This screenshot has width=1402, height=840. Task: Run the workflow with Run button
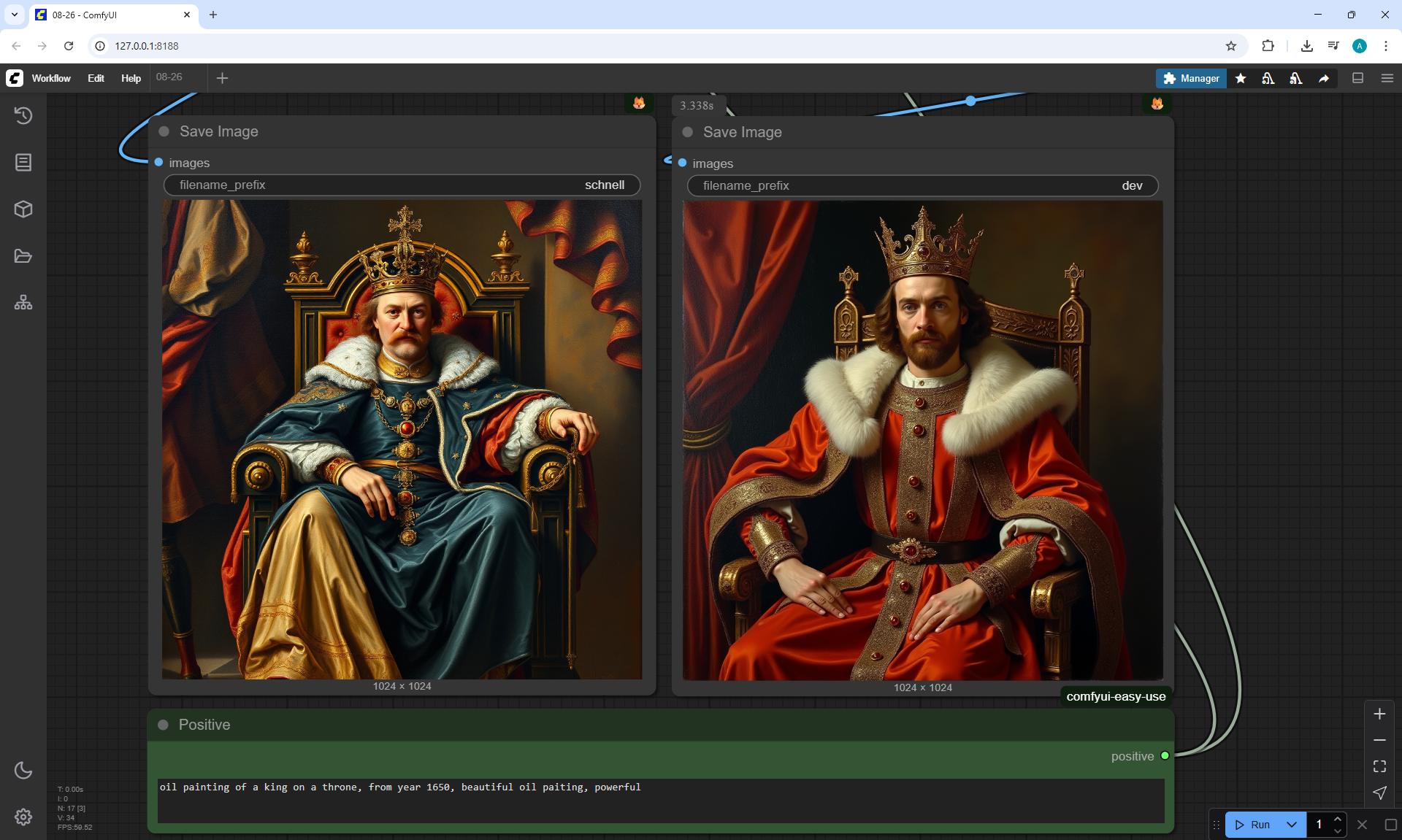(x=1254, y=825)
